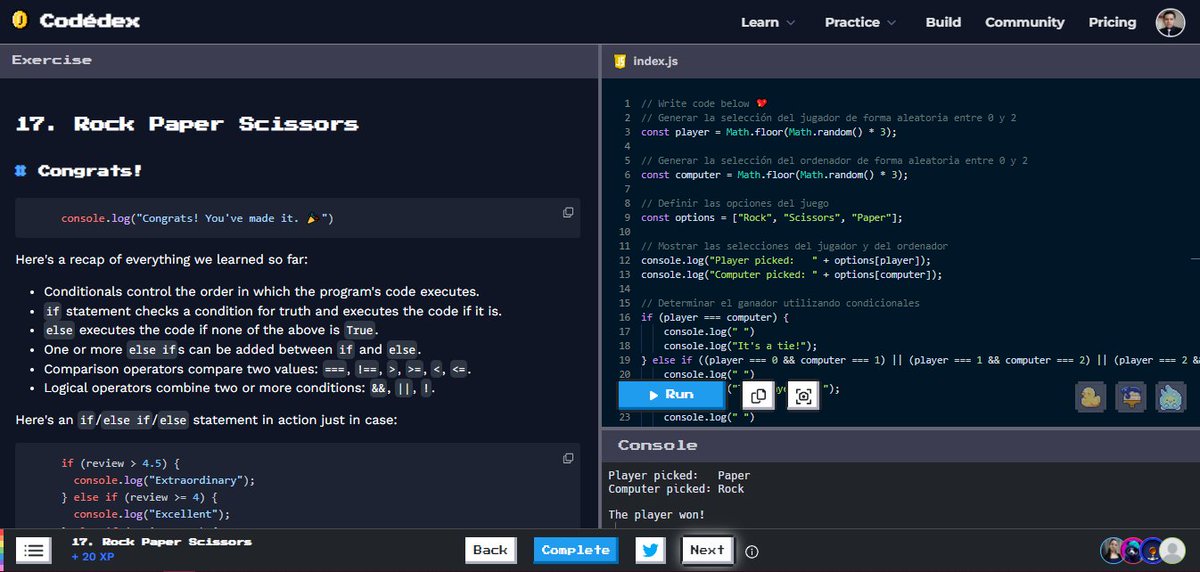Viewport: 1200px width, 572px height.
Task: Copy the editor code with copy icon
Action: click(758, 396)
